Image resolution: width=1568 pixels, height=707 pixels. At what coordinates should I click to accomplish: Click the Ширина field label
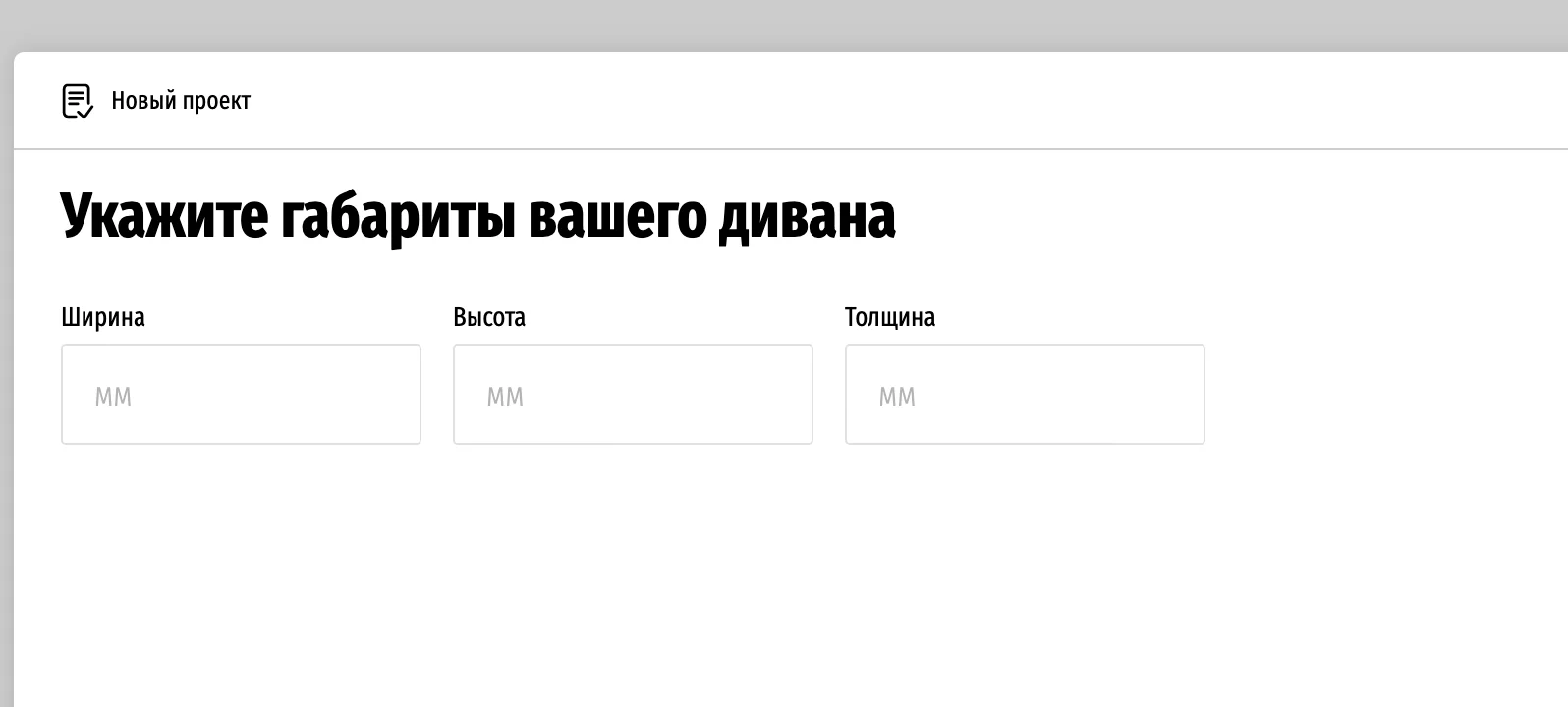coord(103,317)
